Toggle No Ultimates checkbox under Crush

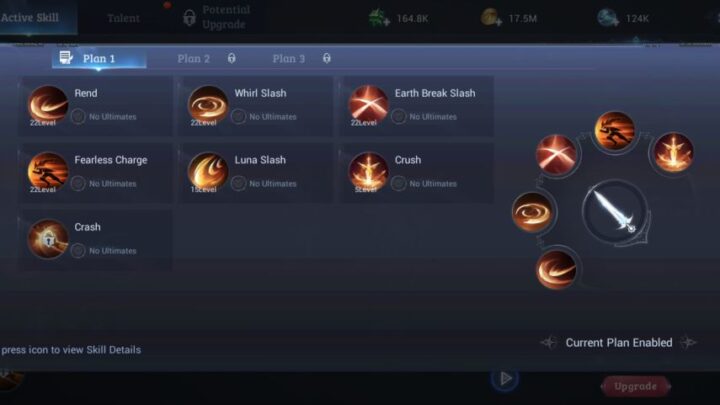[x=399, y=184]
